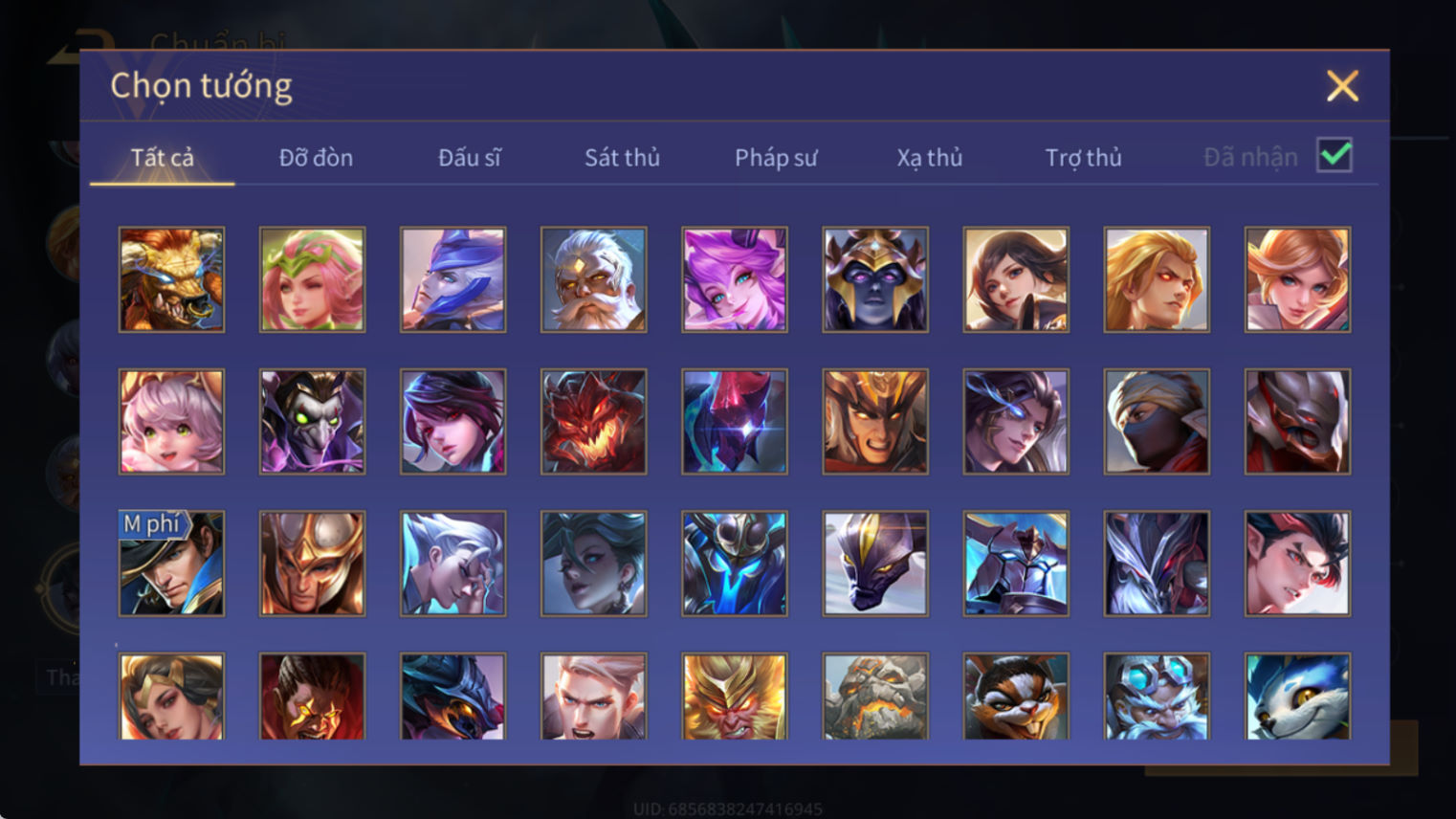Choose the green-eyed plague mask hero
Image resolution: width=1456 pixels, height=819 pixels.
click(x=312, y=421)
